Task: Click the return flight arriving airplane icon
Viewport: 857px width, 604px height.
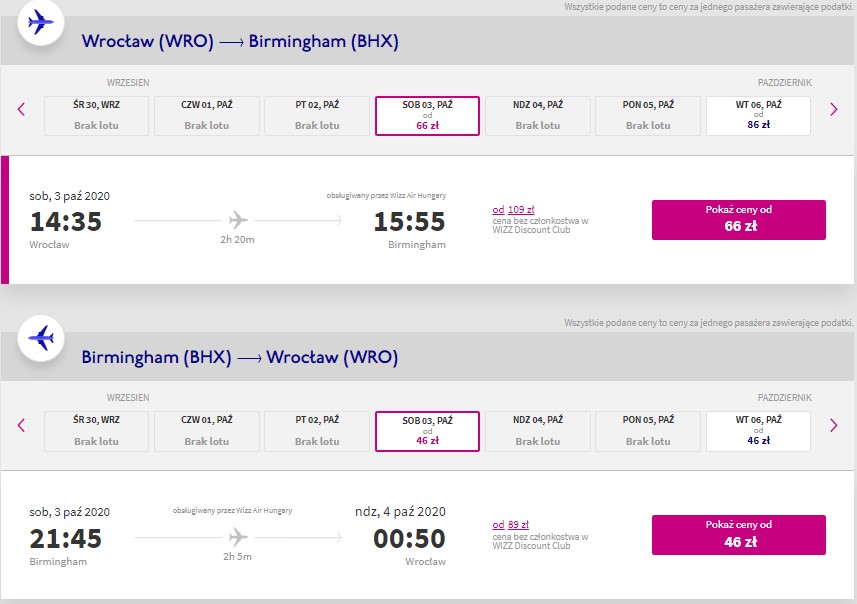Action: 41,338
